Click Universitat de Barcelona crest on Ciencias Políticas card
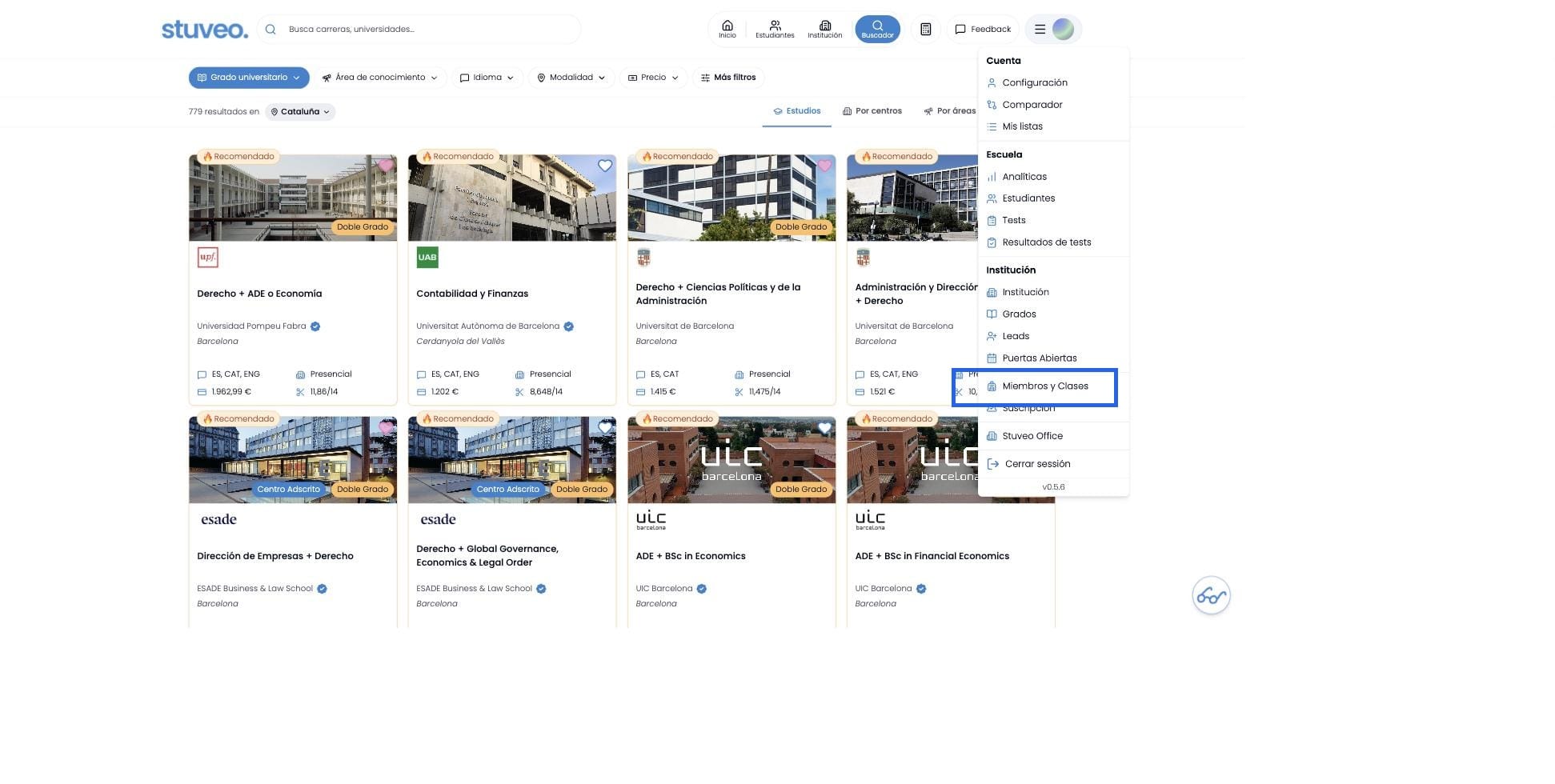Image resolution: width=1555 pixels, height=784 pixels. 643,258
